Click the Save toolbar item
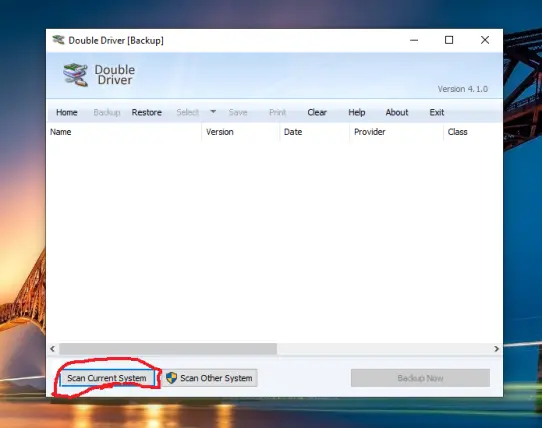This screenshot has height=428, width=542. (238, 112)
